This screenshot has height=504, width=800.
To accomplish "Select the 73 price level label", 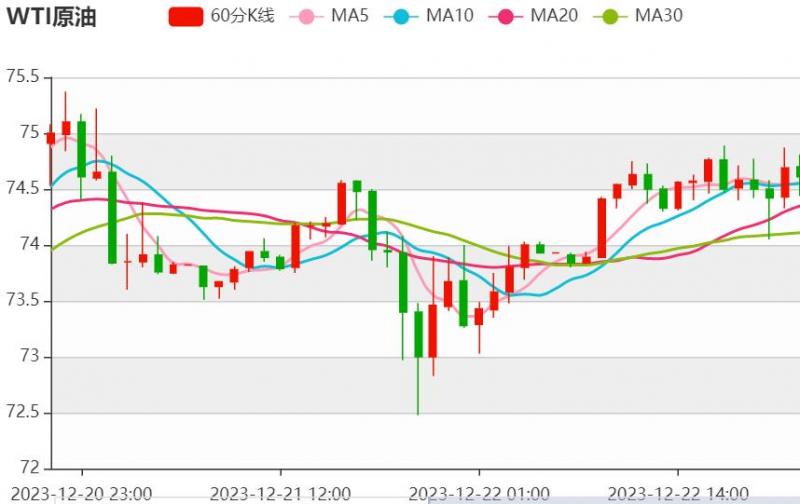I will click(x=30, y=357).
